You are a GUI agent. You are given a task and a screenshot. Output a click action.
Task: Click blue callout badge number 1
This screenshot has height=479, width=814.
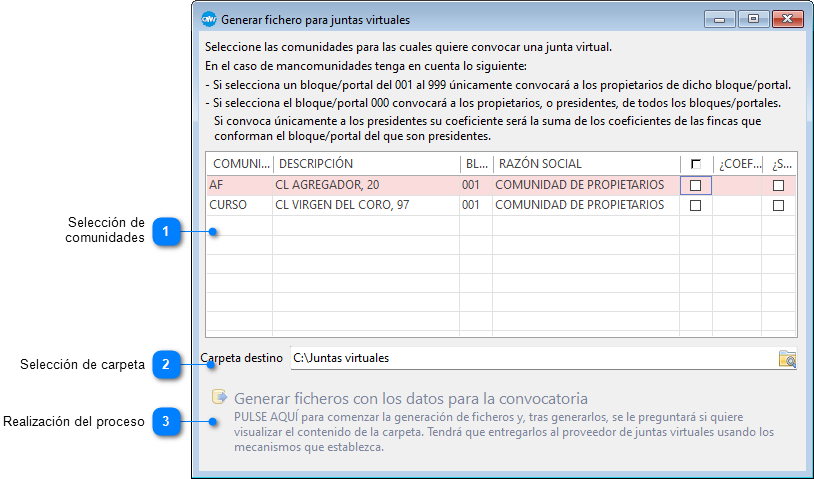166,232
